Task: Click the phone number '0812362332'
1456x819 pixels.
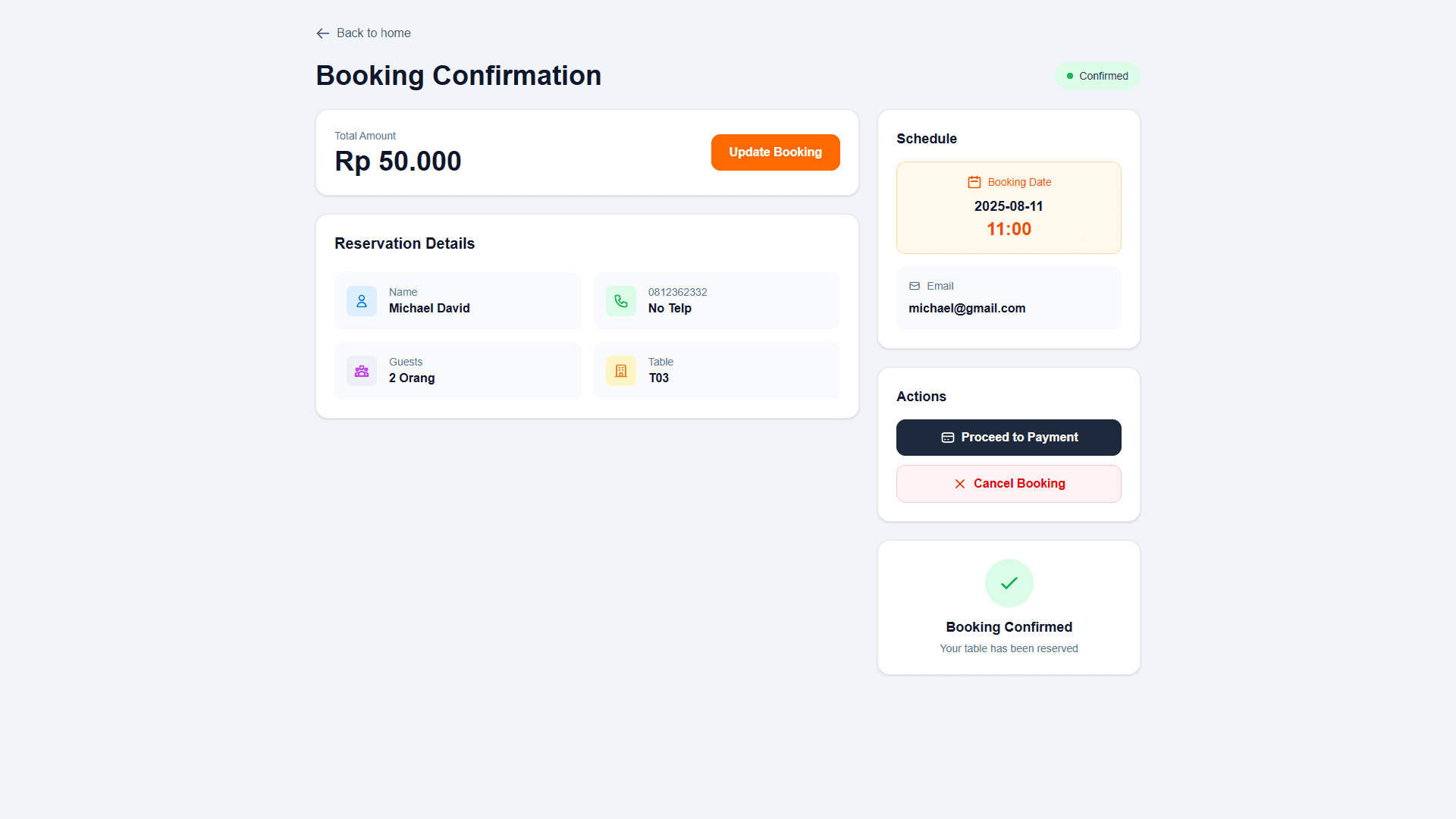Action: pos(677,292)
